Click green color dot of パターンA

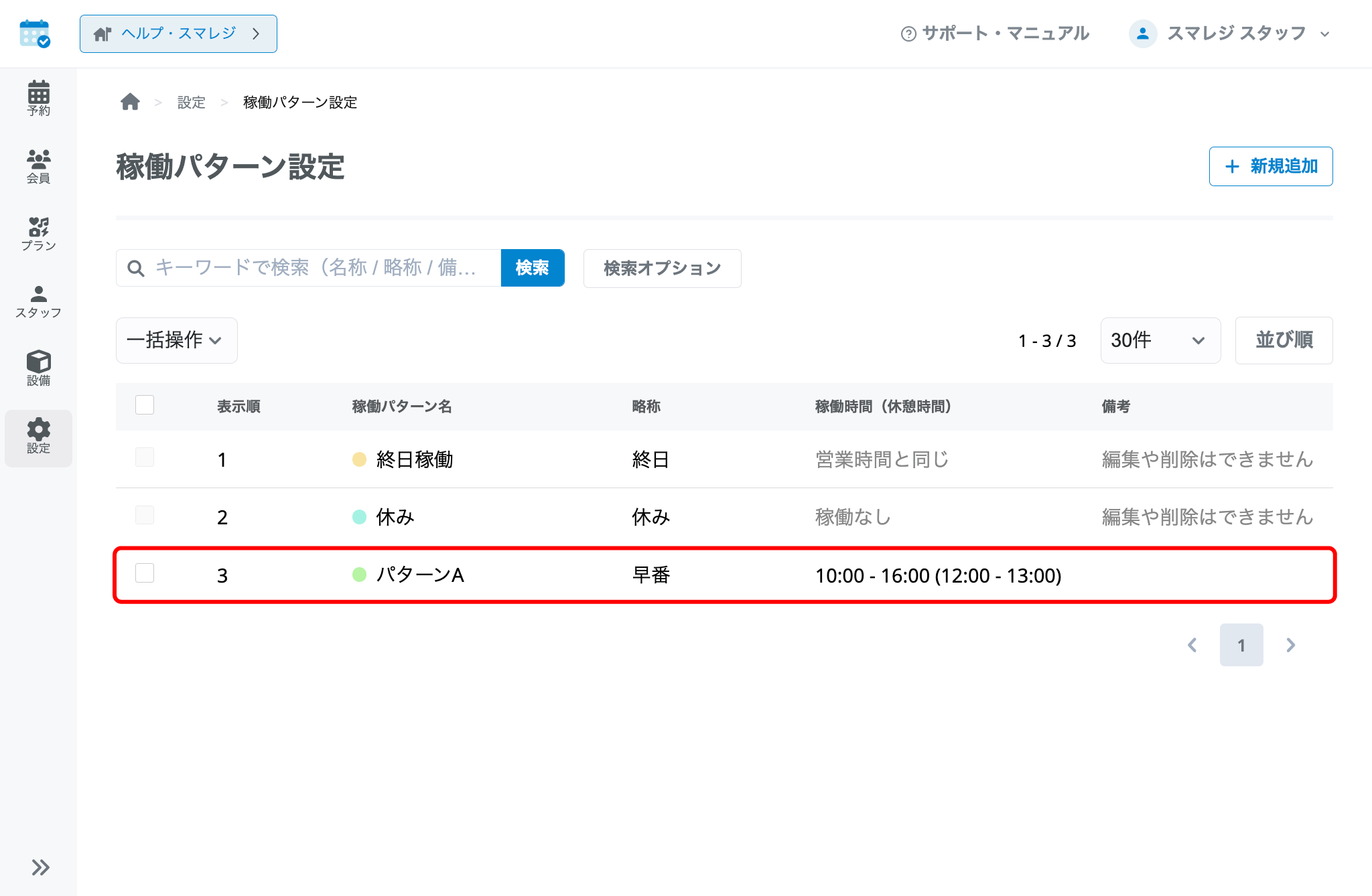[x=360, y=575]
